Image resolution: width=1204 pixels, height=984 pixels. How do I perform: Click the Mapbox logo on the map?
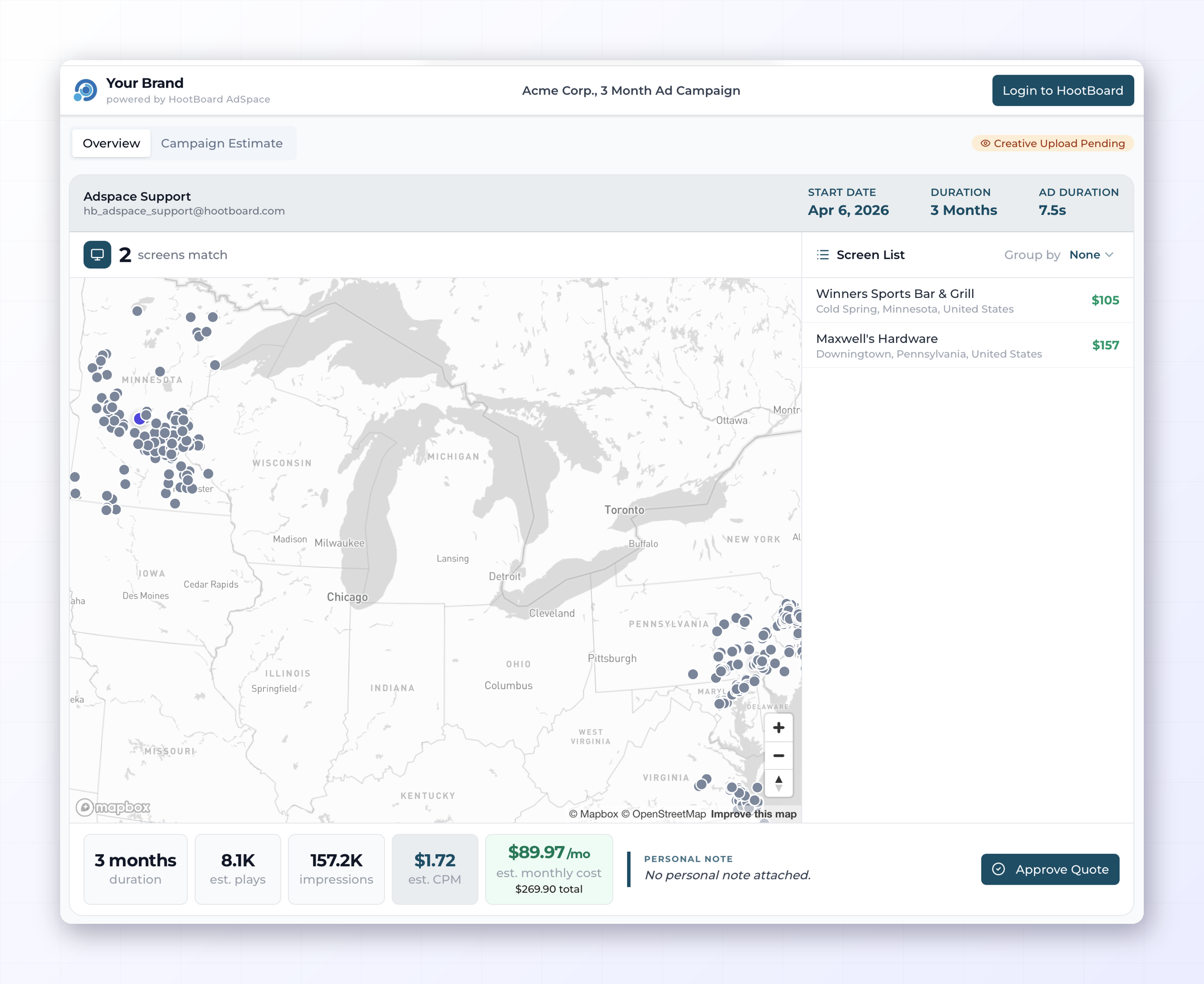pos(113,807)
